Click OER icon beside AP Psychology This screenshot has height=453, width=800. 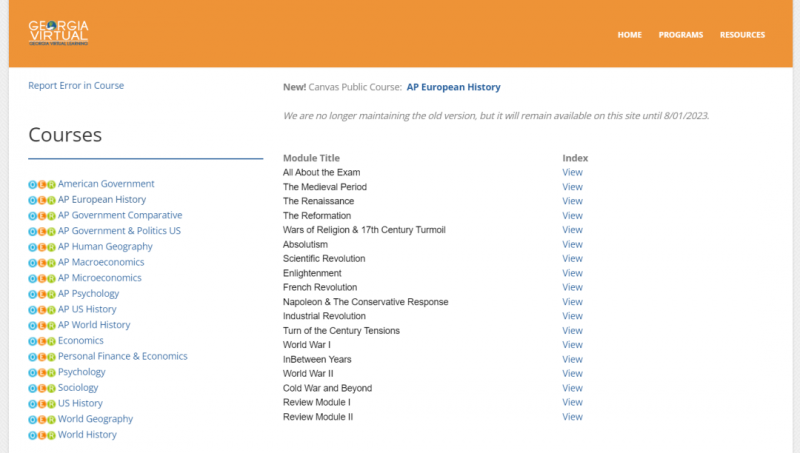(42, 294)
